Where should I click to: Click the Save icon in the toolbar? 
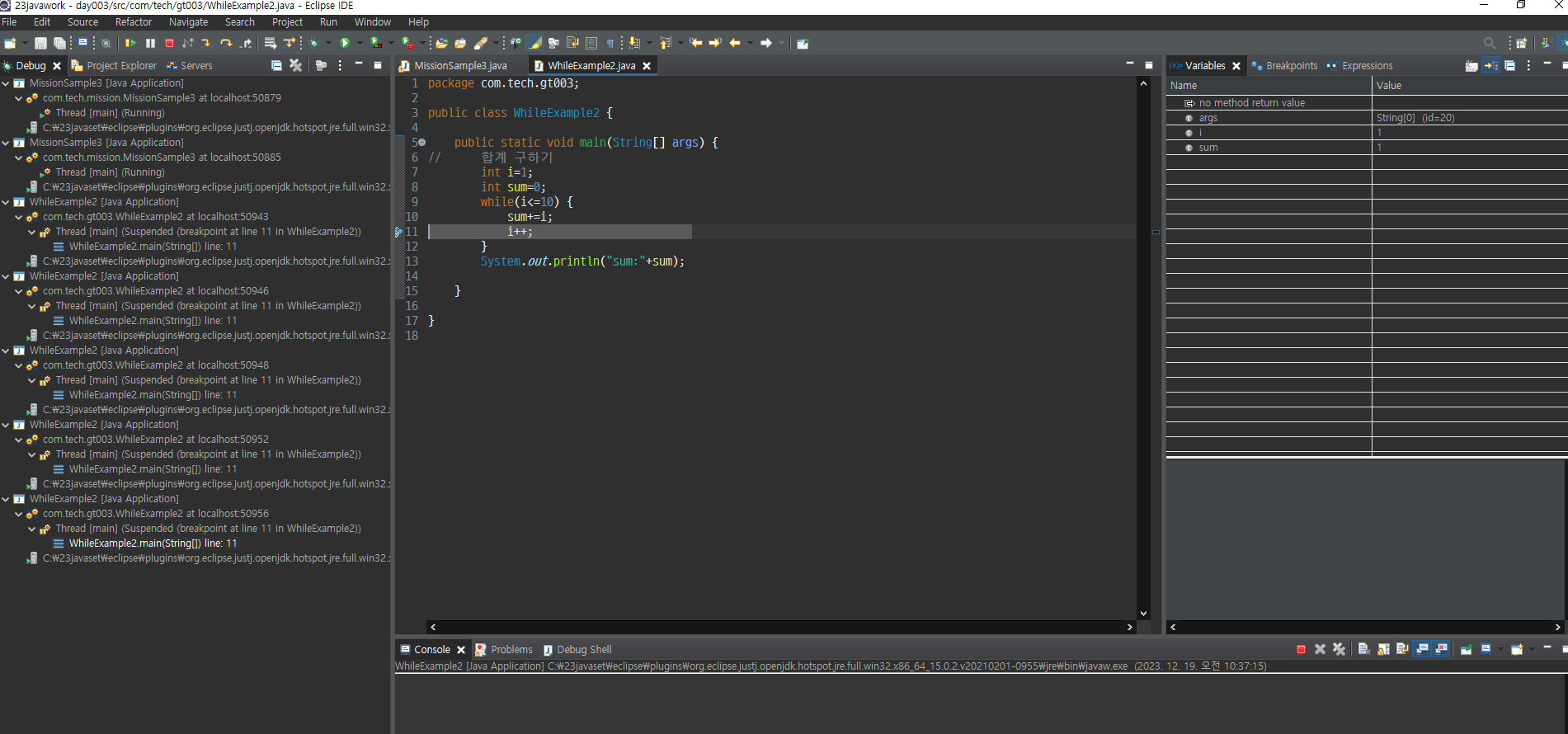pos(40,43)
